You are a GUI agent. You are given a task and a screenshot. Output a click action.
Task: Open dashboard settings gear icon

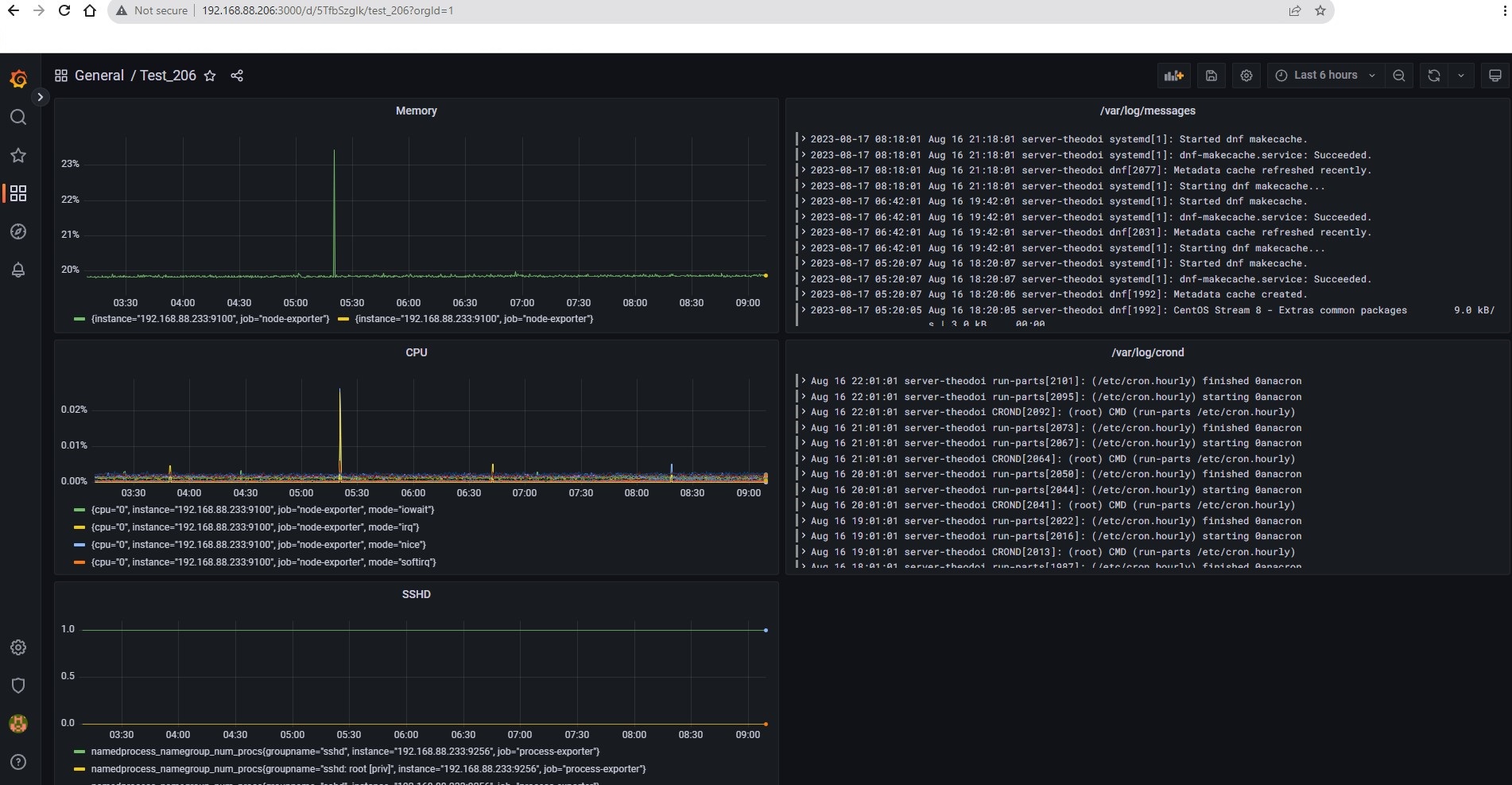[x=1246, y=76]
